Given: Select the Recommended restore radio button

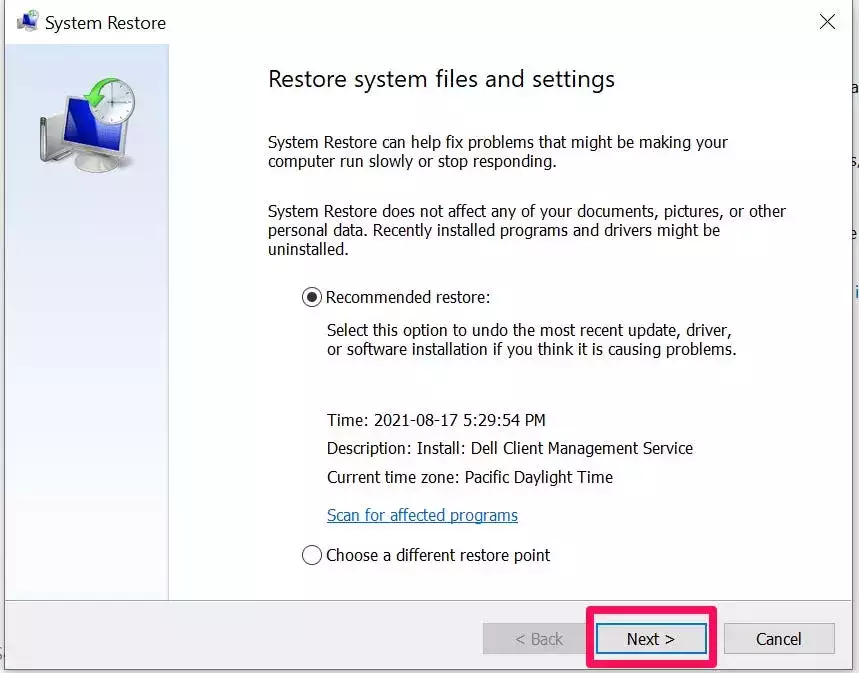Looking at the screenshot, I should 312,297.
